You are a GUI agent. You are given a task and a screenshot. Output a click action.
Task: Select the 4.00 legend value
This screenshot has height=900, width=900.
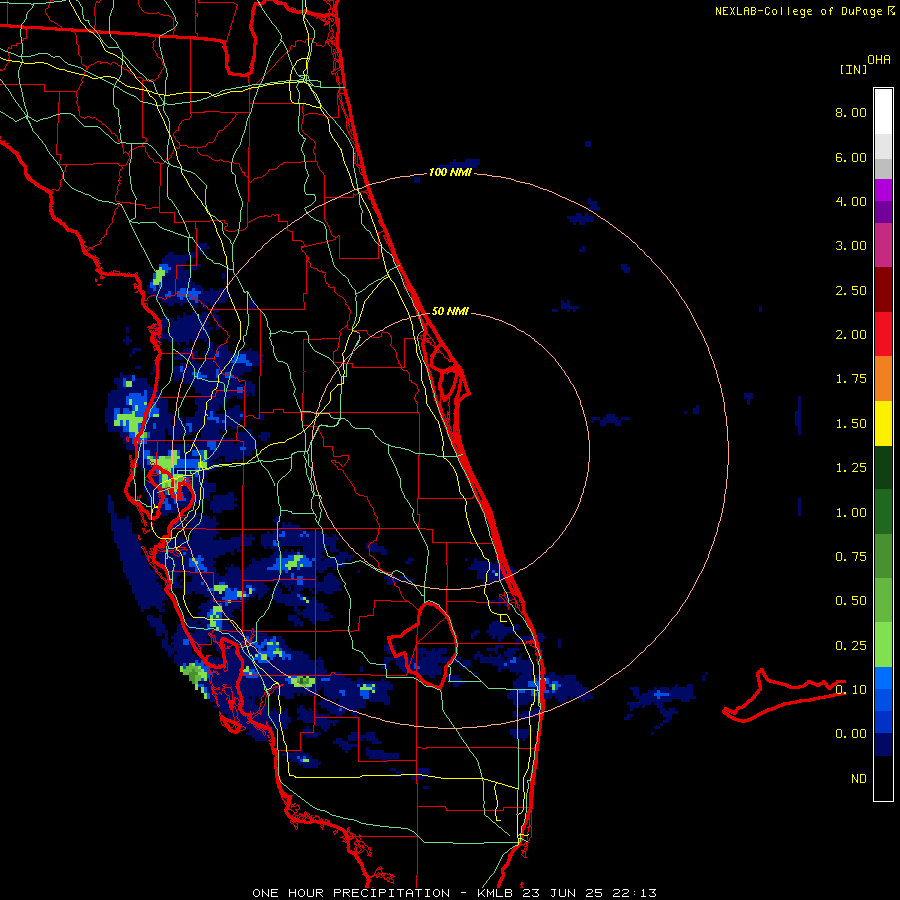click(851, 201)
